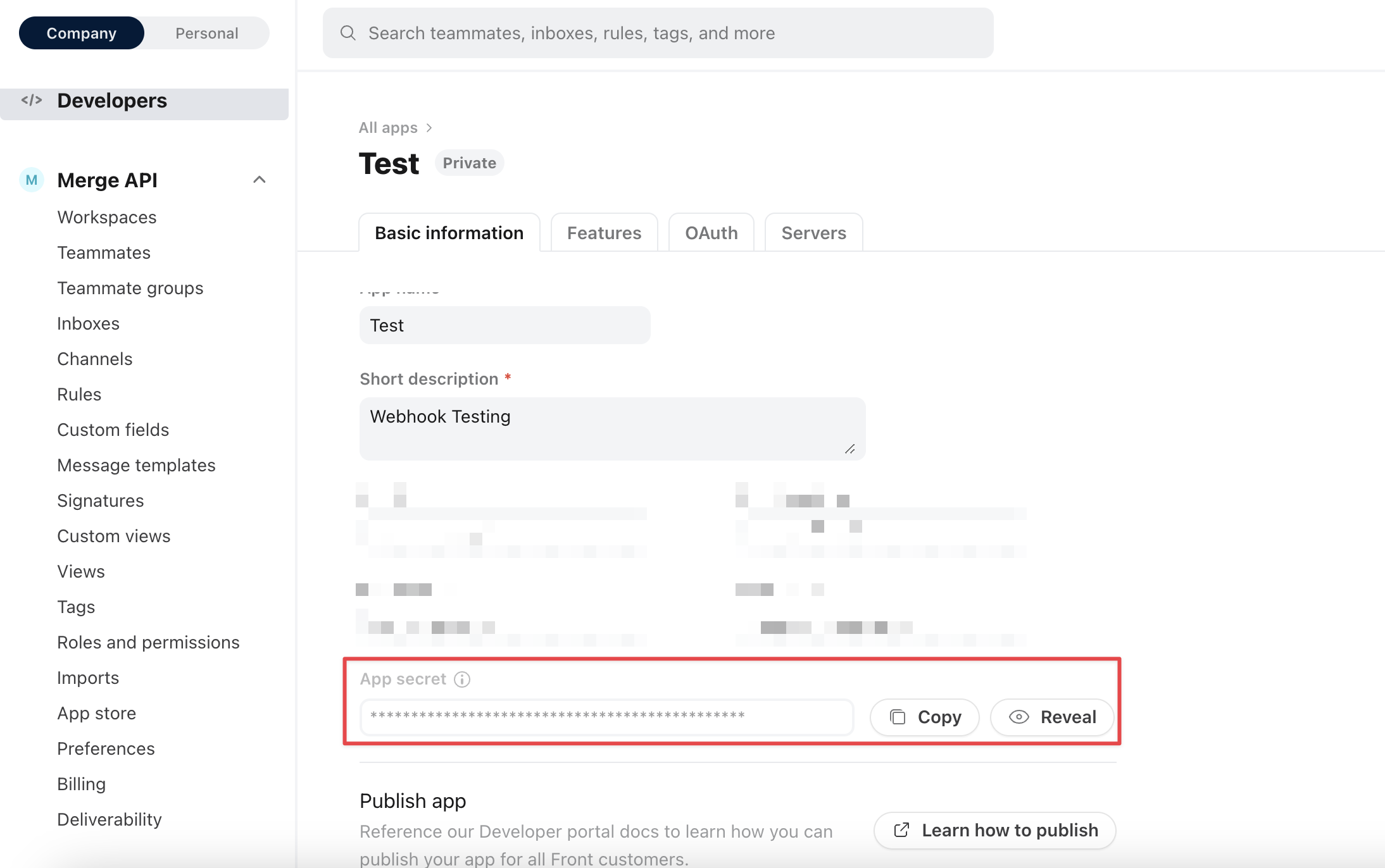The height and width of the screenshot is (868, 1385).
Task: Click the App secret info icon
Action: pyautogui.click(x=462, y=679)
